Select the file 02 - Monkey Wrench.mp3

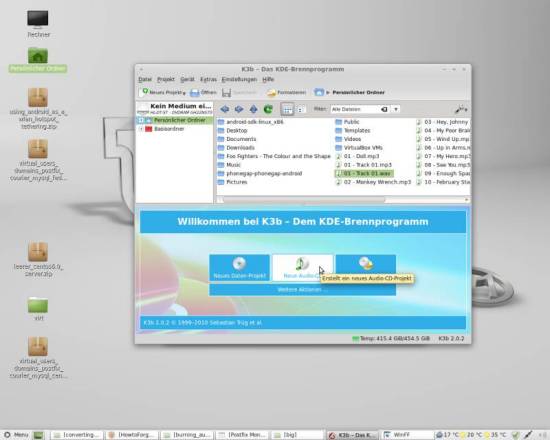(x=373, y=182)
